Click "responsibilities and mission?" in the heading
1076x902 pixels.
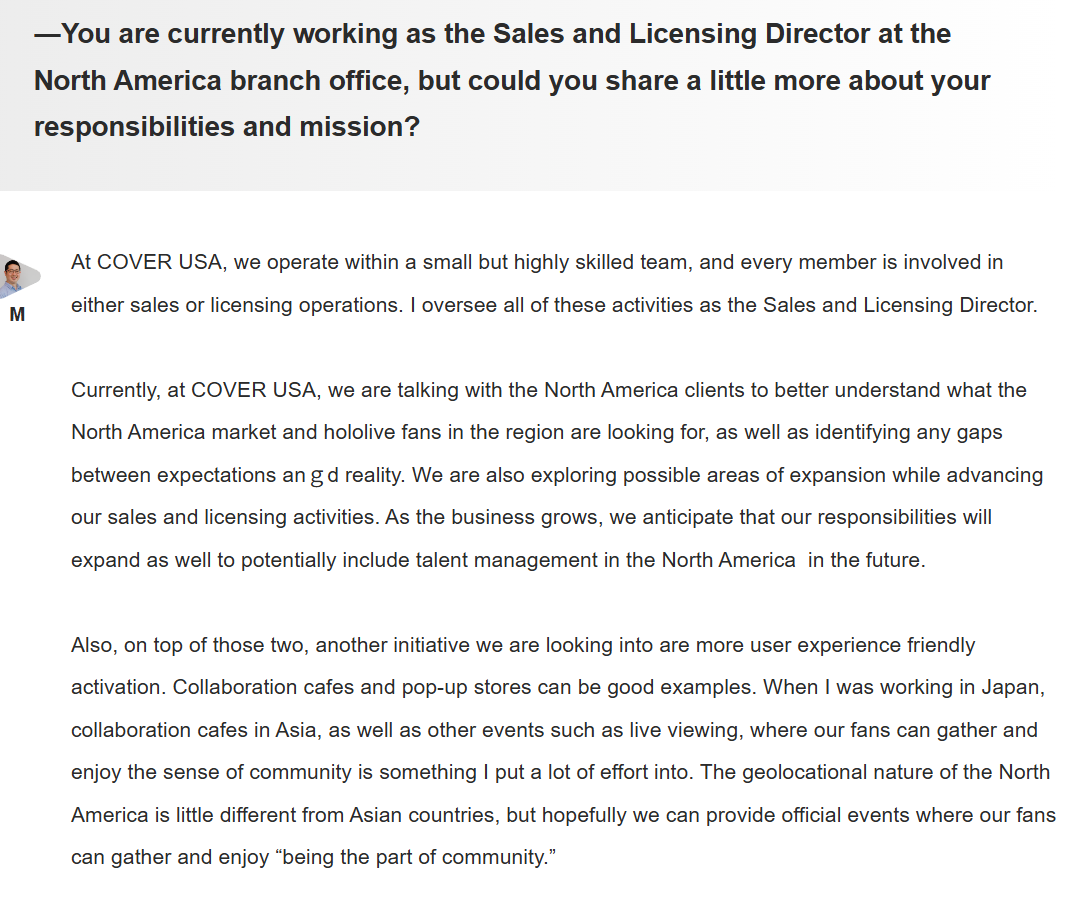227,127
